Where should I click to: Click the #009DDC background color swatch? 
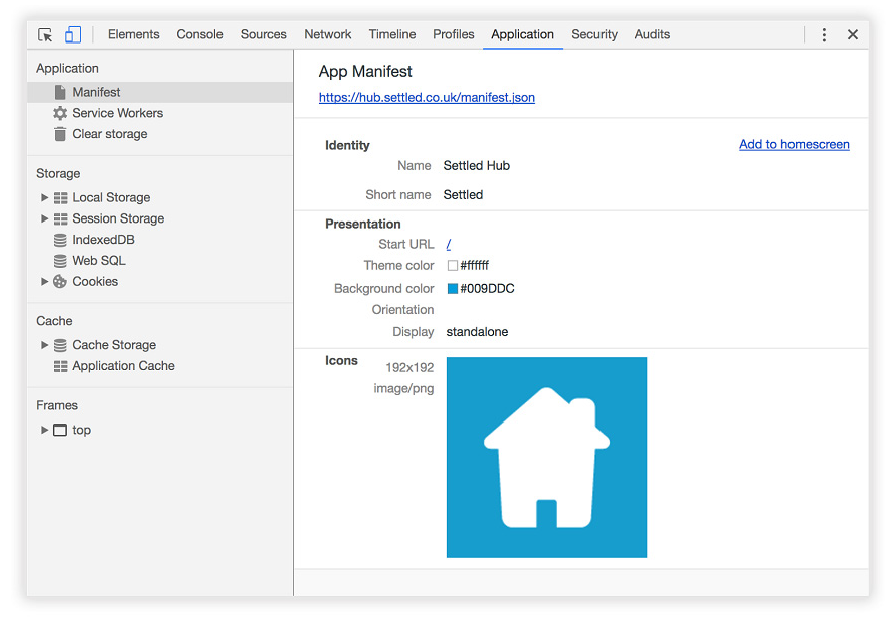[453, 289]
